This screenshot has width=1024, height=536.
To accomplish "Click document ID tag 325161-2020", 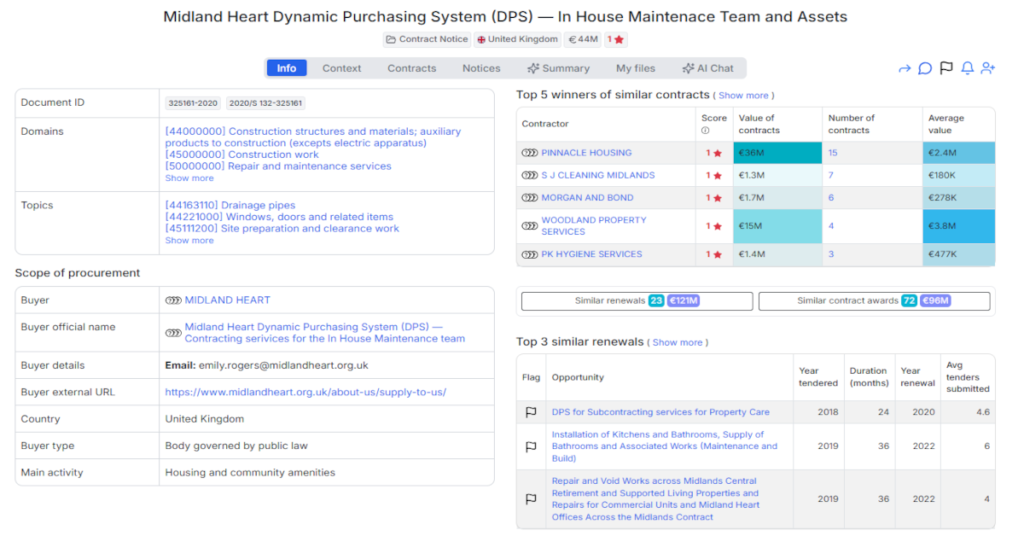I will point(193,103).
